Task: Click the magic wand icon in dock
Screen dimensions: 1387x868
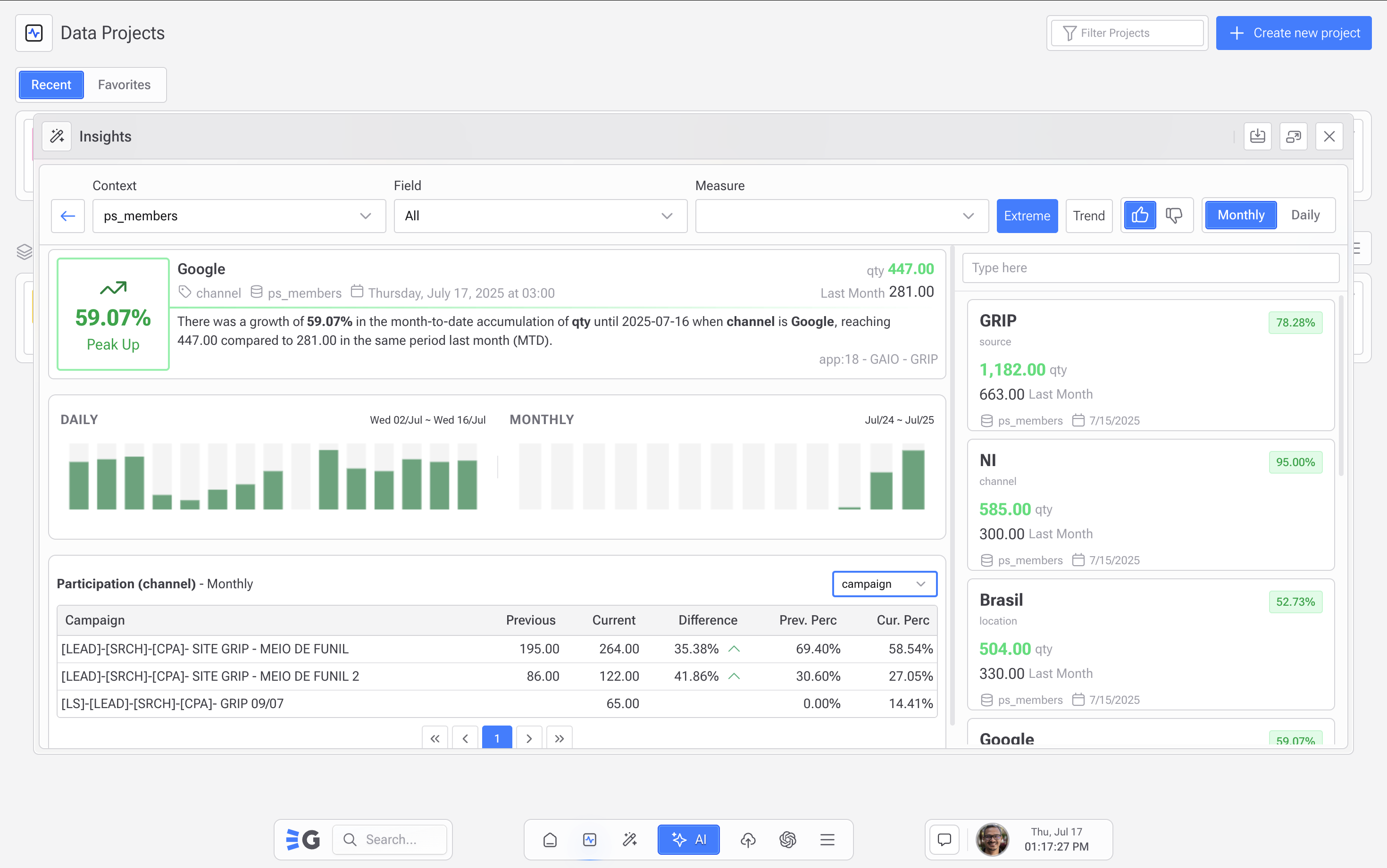Action: [x=630, y=840]
